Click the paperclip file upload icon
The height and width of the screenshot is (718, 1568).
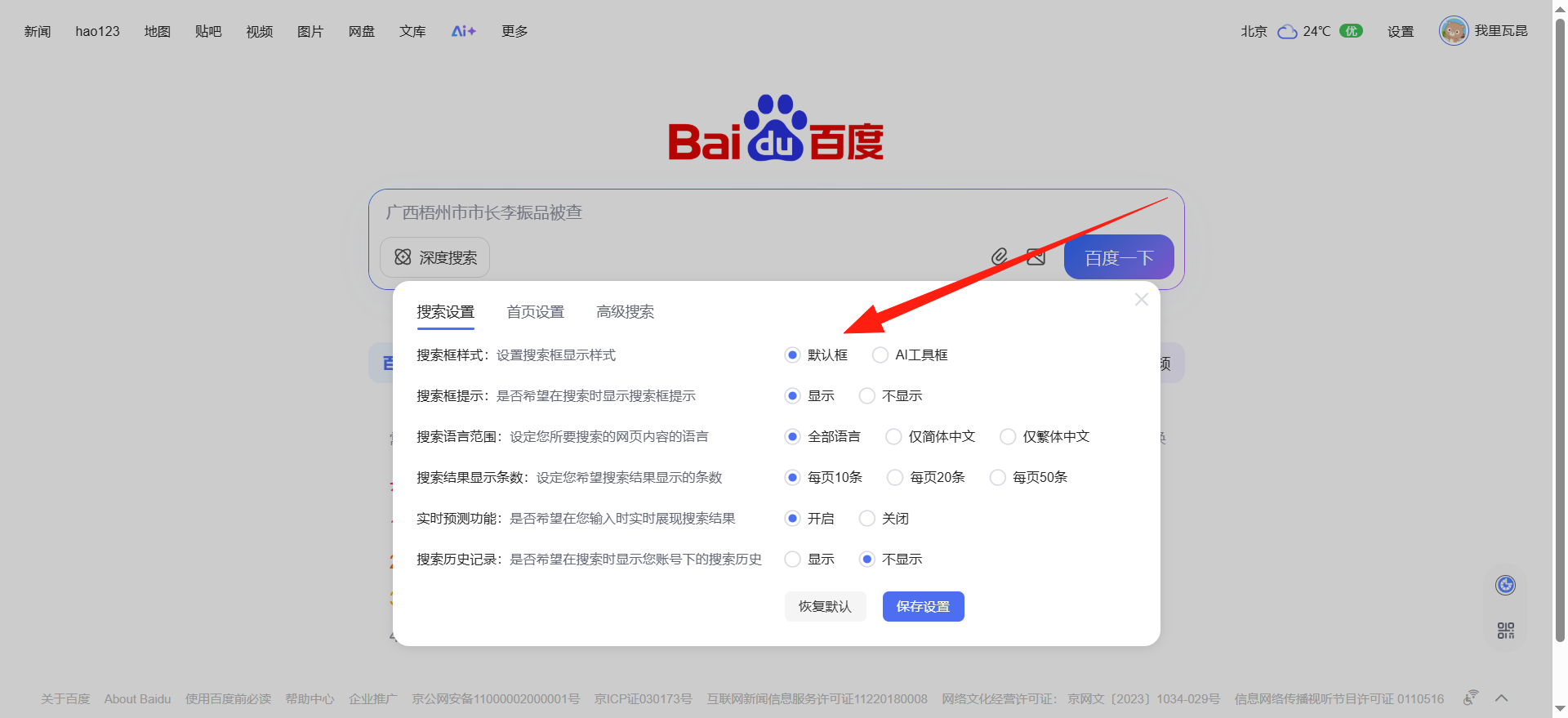click(x=999, y=257)
